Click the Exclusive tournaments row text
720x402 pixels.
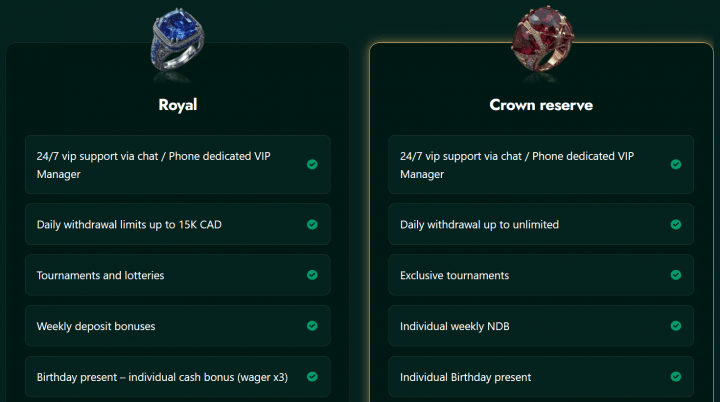(x=454, y=275)
